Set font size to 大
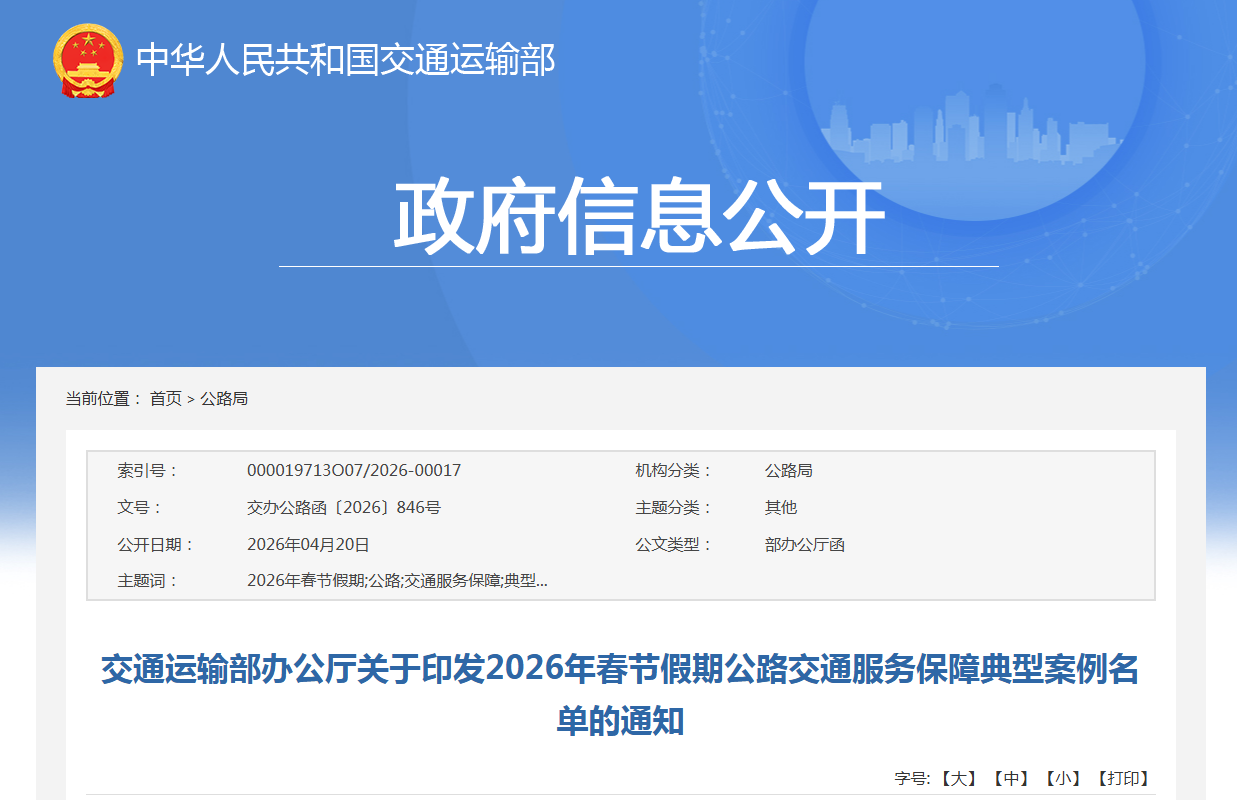 pyautogui.click(x=959, y=778)
